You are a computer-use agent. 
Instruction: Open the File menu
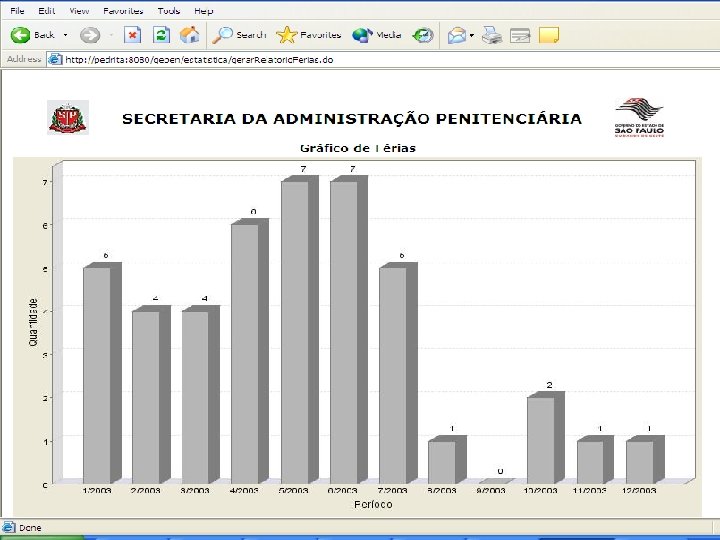point(17,11)
